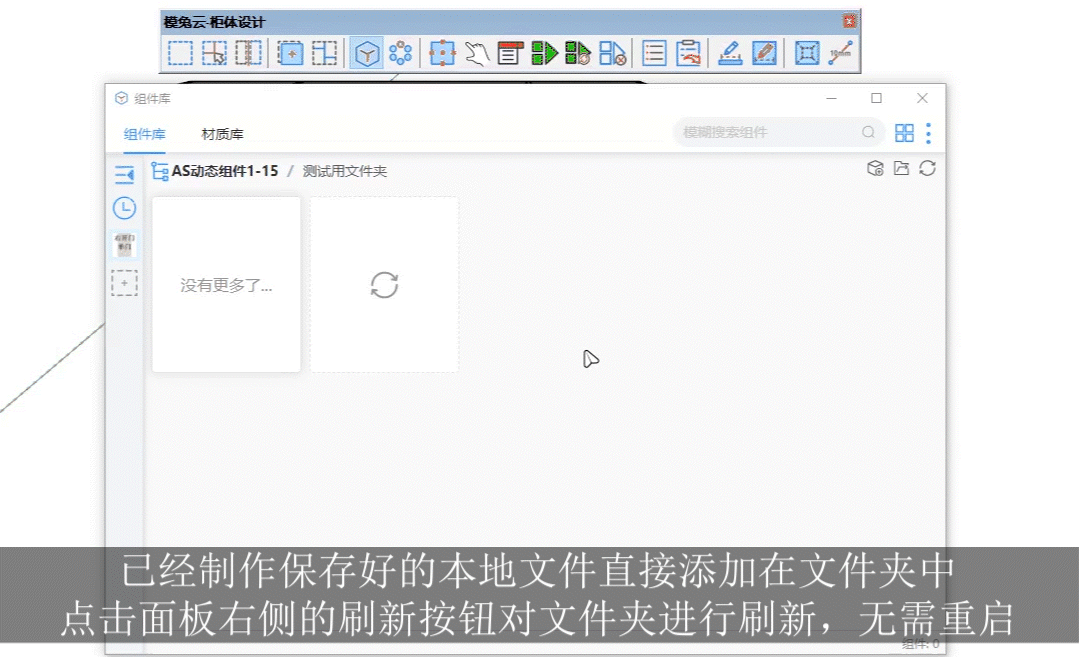Open folder browse icon in panel header
The height and width of the screenshot is (657, 1079).
click(x=902, y=168)
